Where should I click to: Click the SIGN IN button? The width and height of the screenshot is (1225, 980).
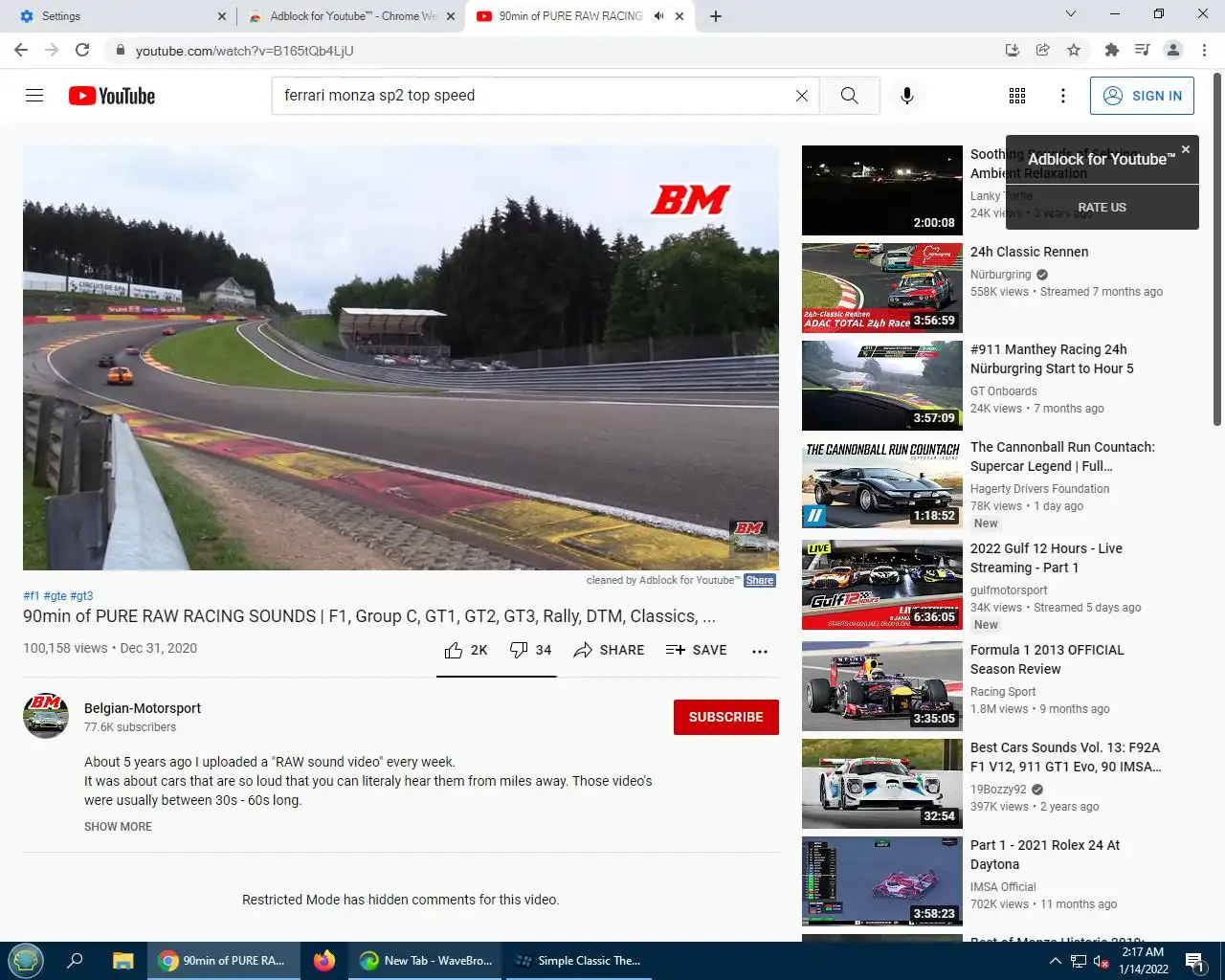(1142, 96)
